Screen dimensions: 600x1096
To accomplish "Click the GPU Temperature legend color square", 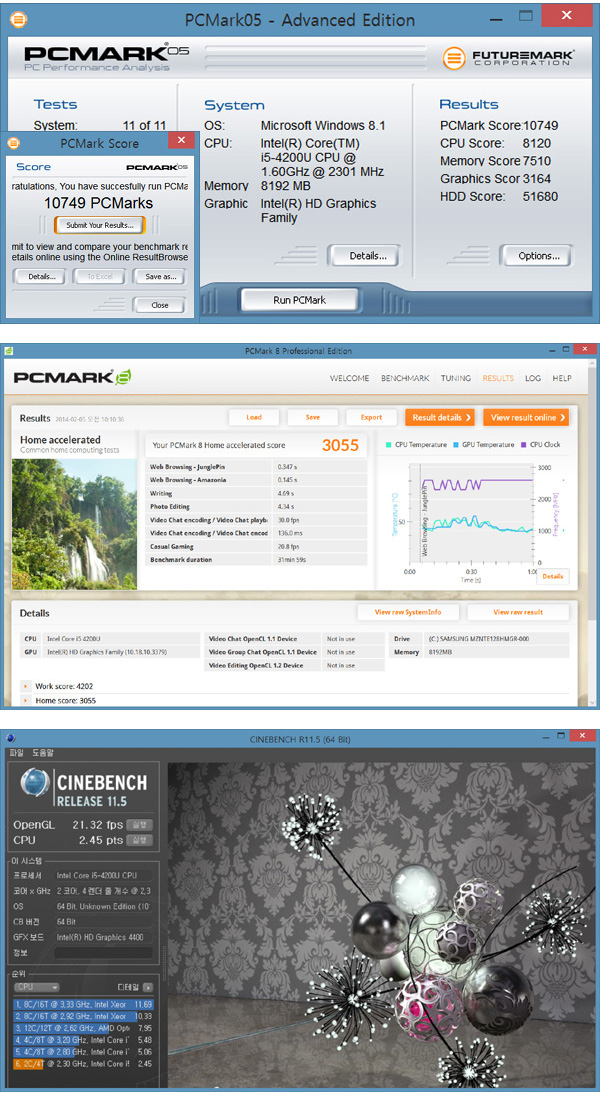I will tap(456, 445).
